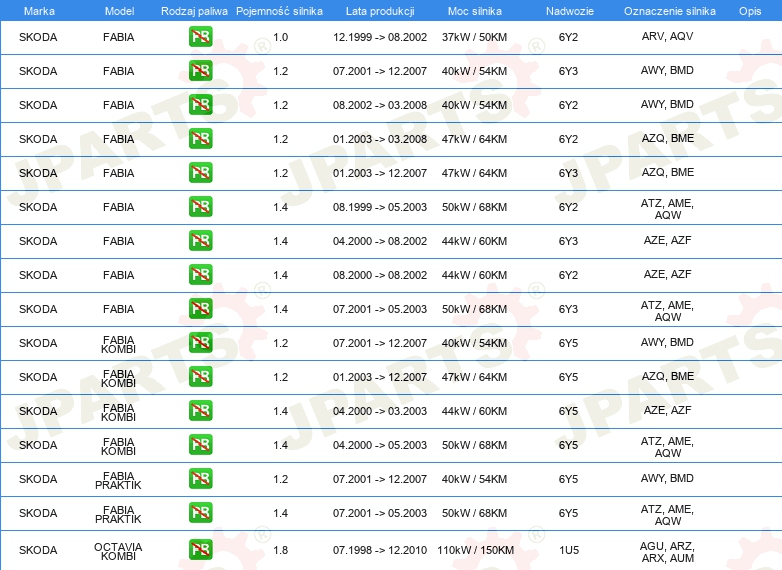
Task: Click the fuel icon in the Fabia 1.0 row
Action: pyautogui.click(x=200, y=37)
